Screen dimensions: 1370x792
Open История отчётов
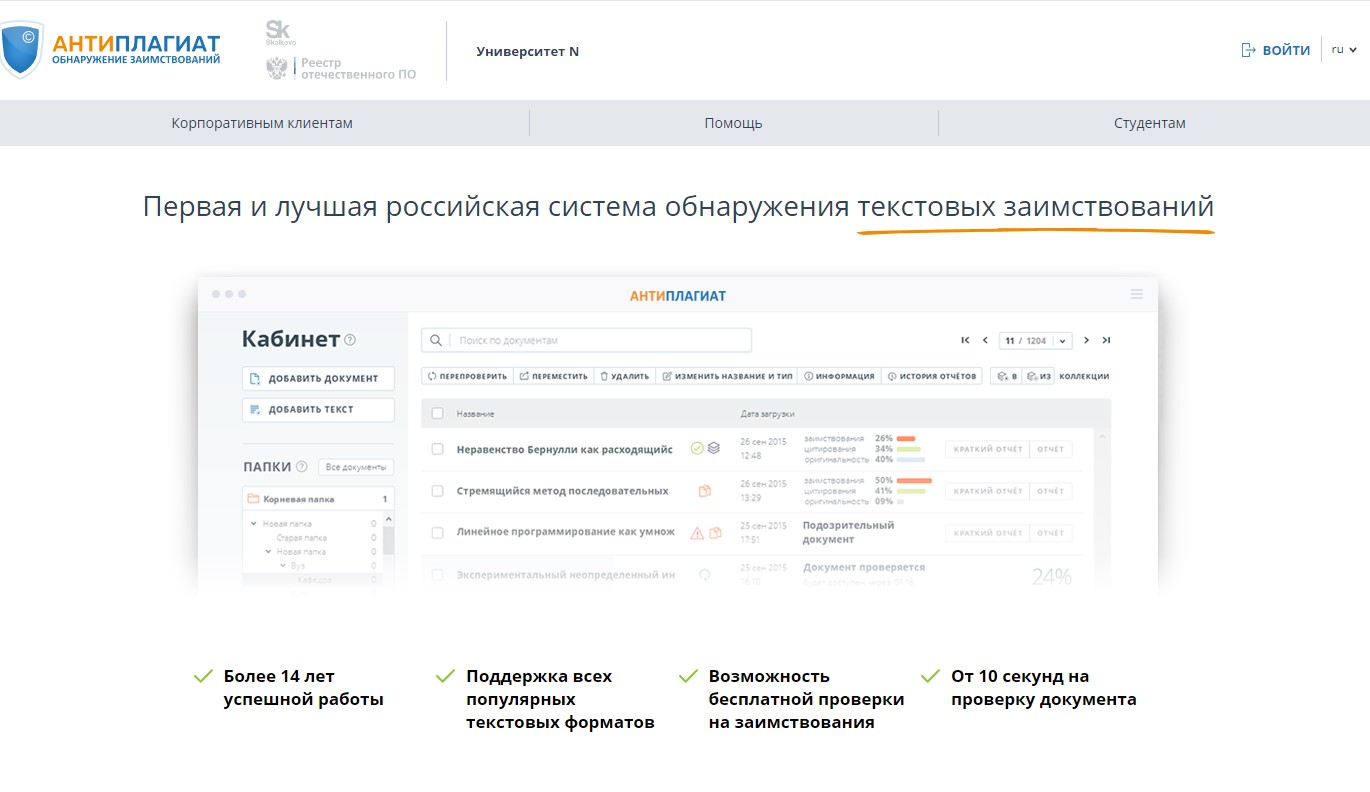coord(932,376)
